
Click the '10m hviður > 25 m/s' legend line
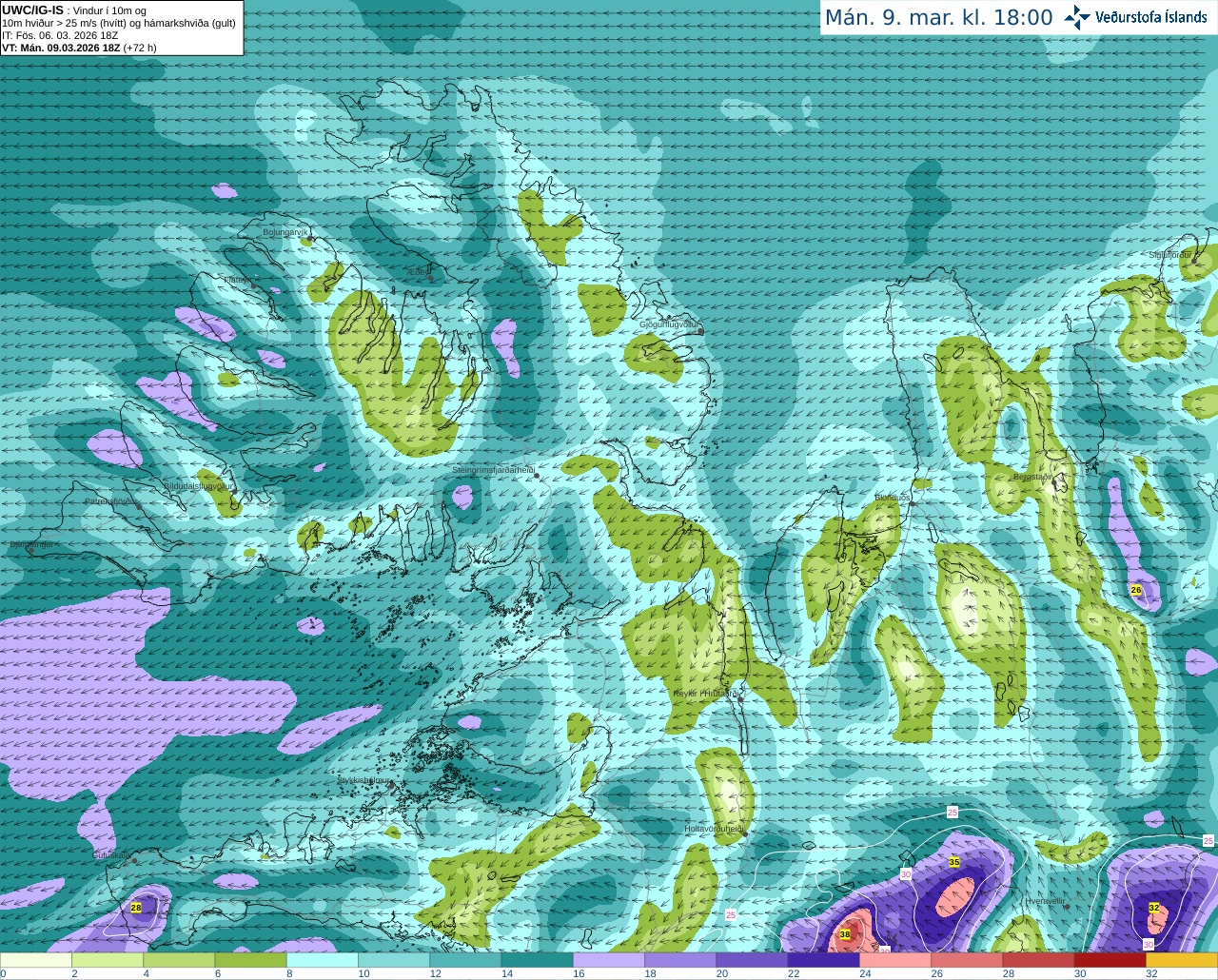[x=119, y=23]
